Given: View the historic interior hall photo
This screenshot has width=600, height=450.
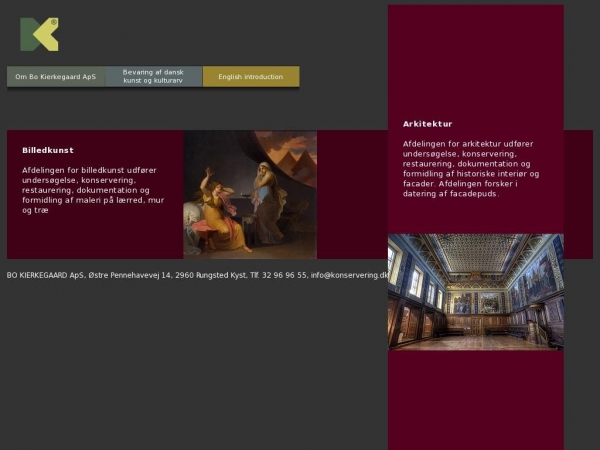Looking at the screenshot, I should pos(476,292).
